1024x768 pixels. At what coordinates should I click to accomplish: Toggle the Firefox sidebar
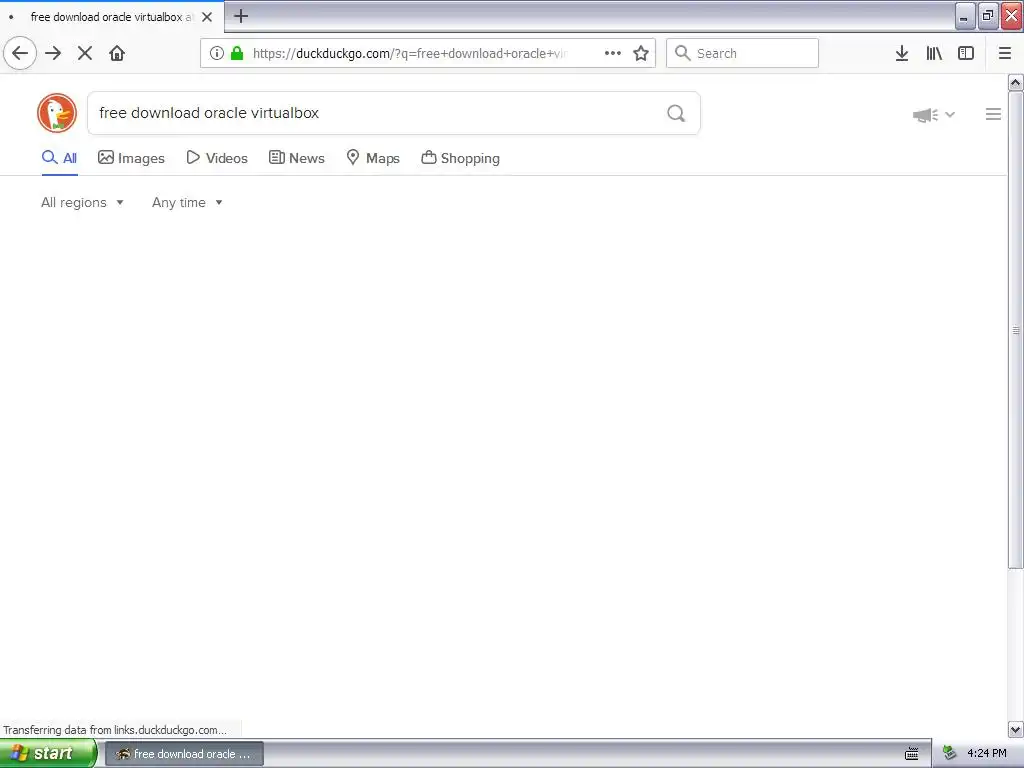(966, 53)
